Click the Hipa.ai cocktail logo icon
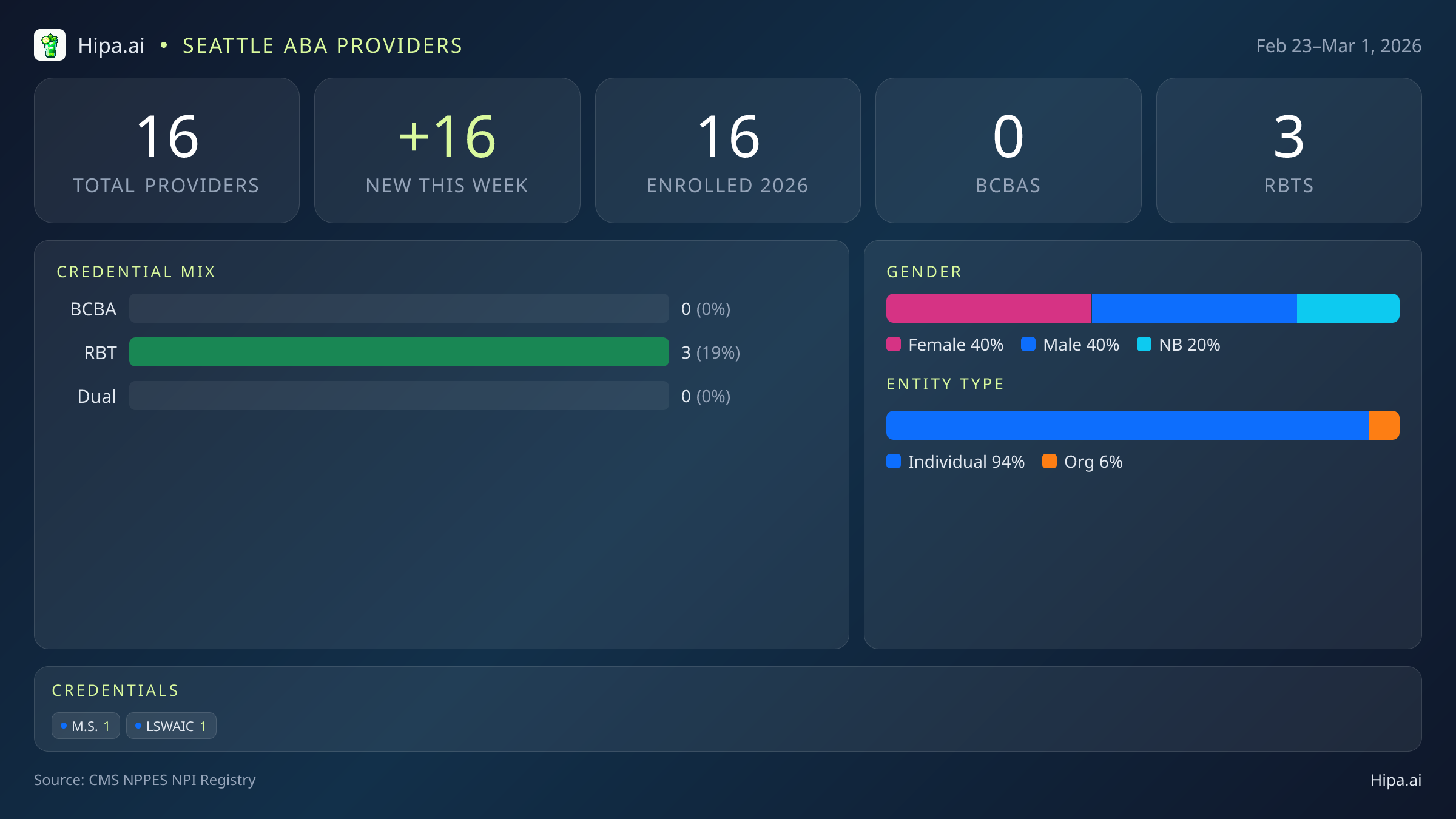Image resolution: width=1456 pixels, height=819 pixels. [x=50, y=45]
